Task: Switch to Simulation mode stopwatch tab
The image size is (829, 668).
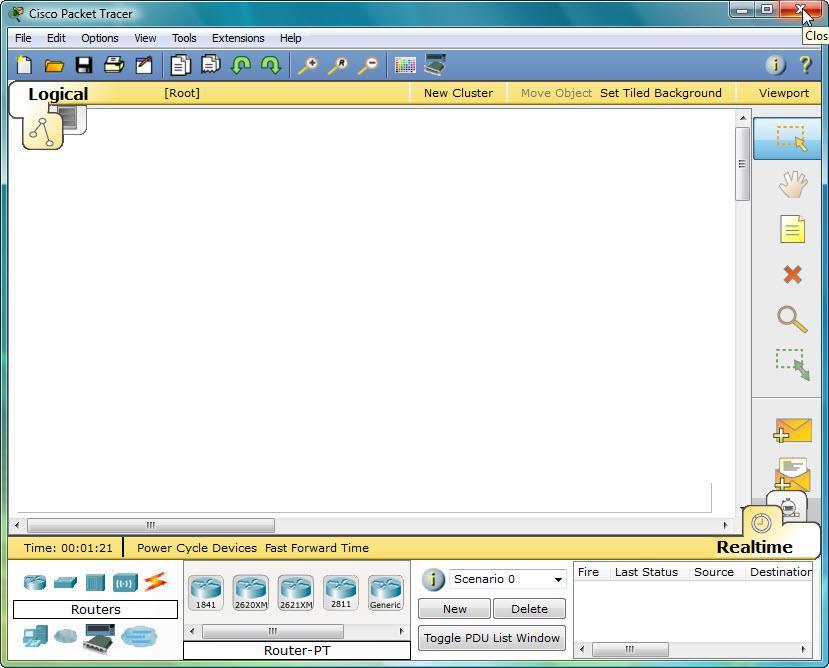Action: (x=788, y=507)
